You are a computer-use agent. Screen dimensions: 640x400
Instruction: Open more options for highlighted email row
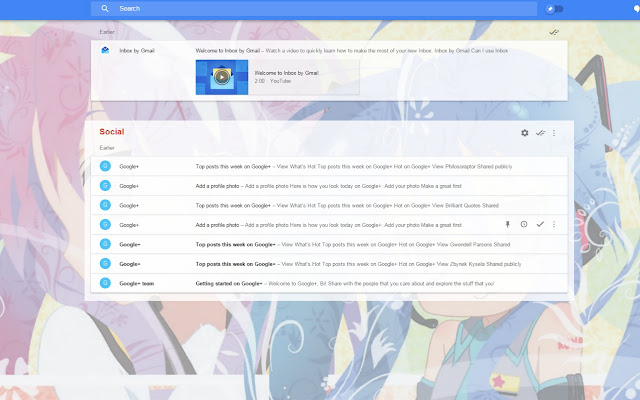coord(554,224)
